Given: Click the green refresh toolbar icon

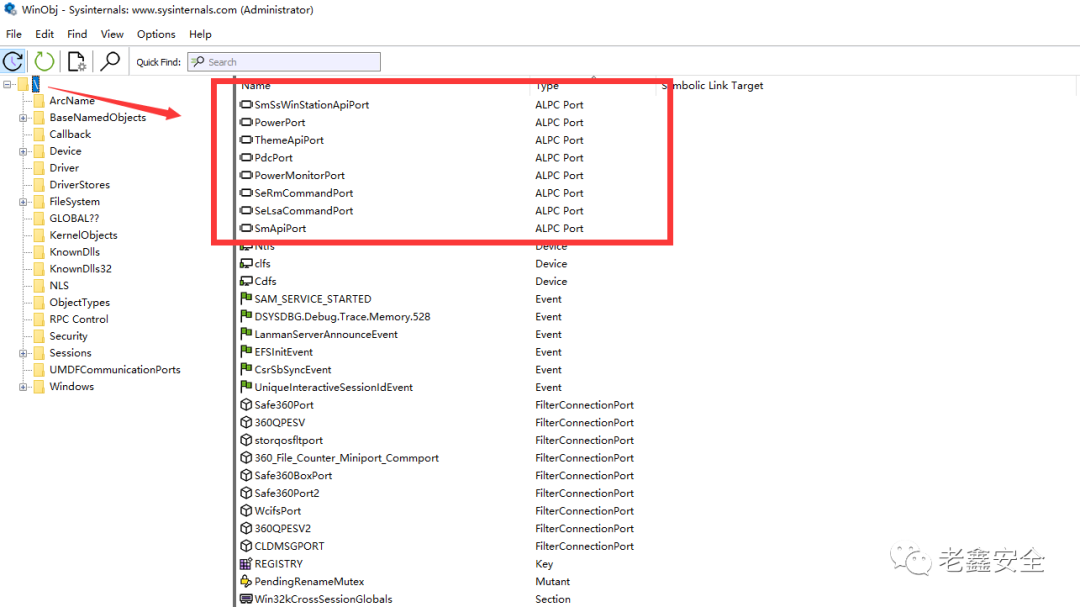Looking at the screenshot, I should tap(44, 61).
